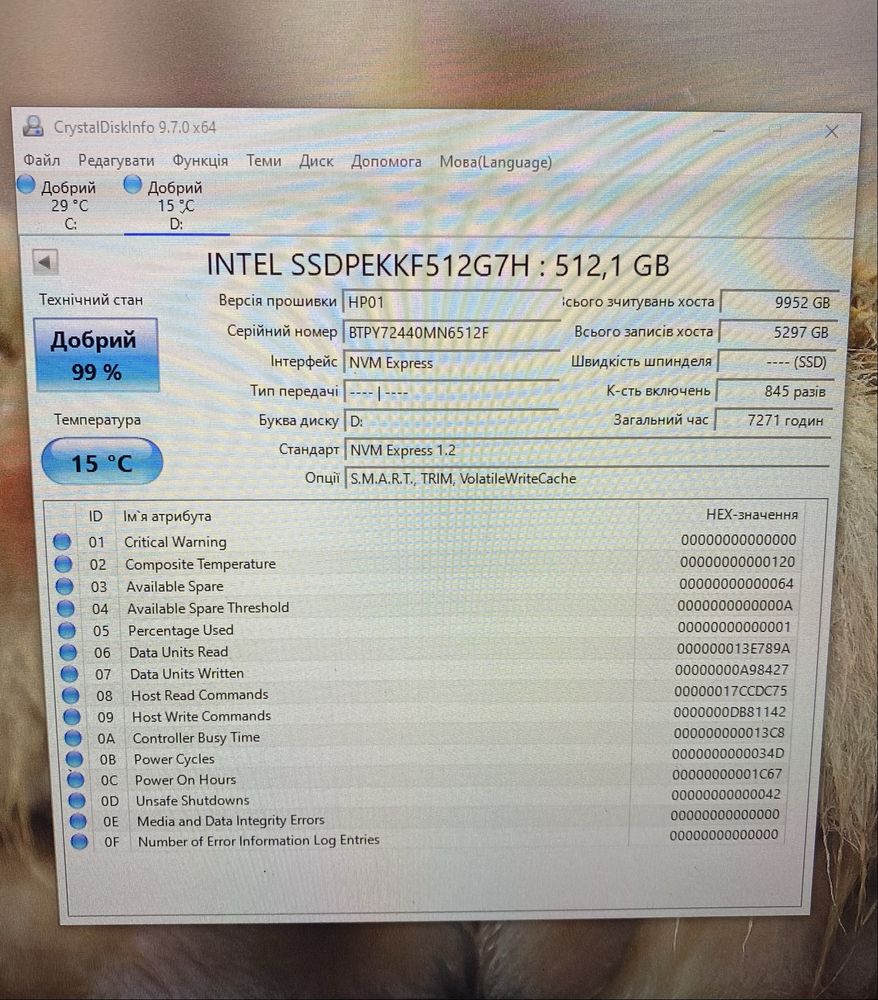878x1000 pixels.
Task: Open the Мова(Language) menu
Action: 495,163
